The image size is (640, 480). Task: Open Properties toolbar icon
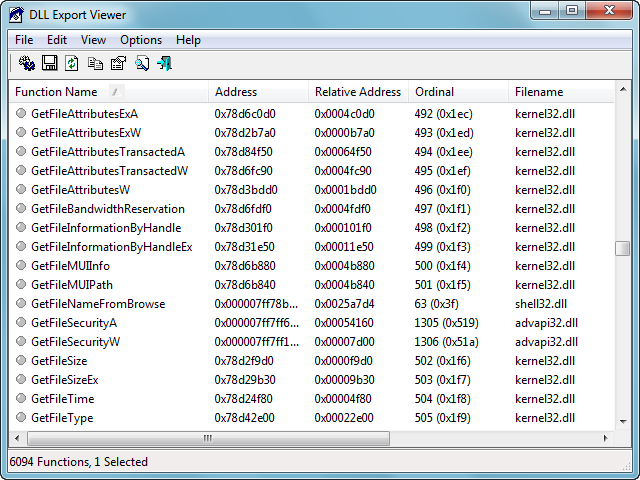[x=118, y=64]
